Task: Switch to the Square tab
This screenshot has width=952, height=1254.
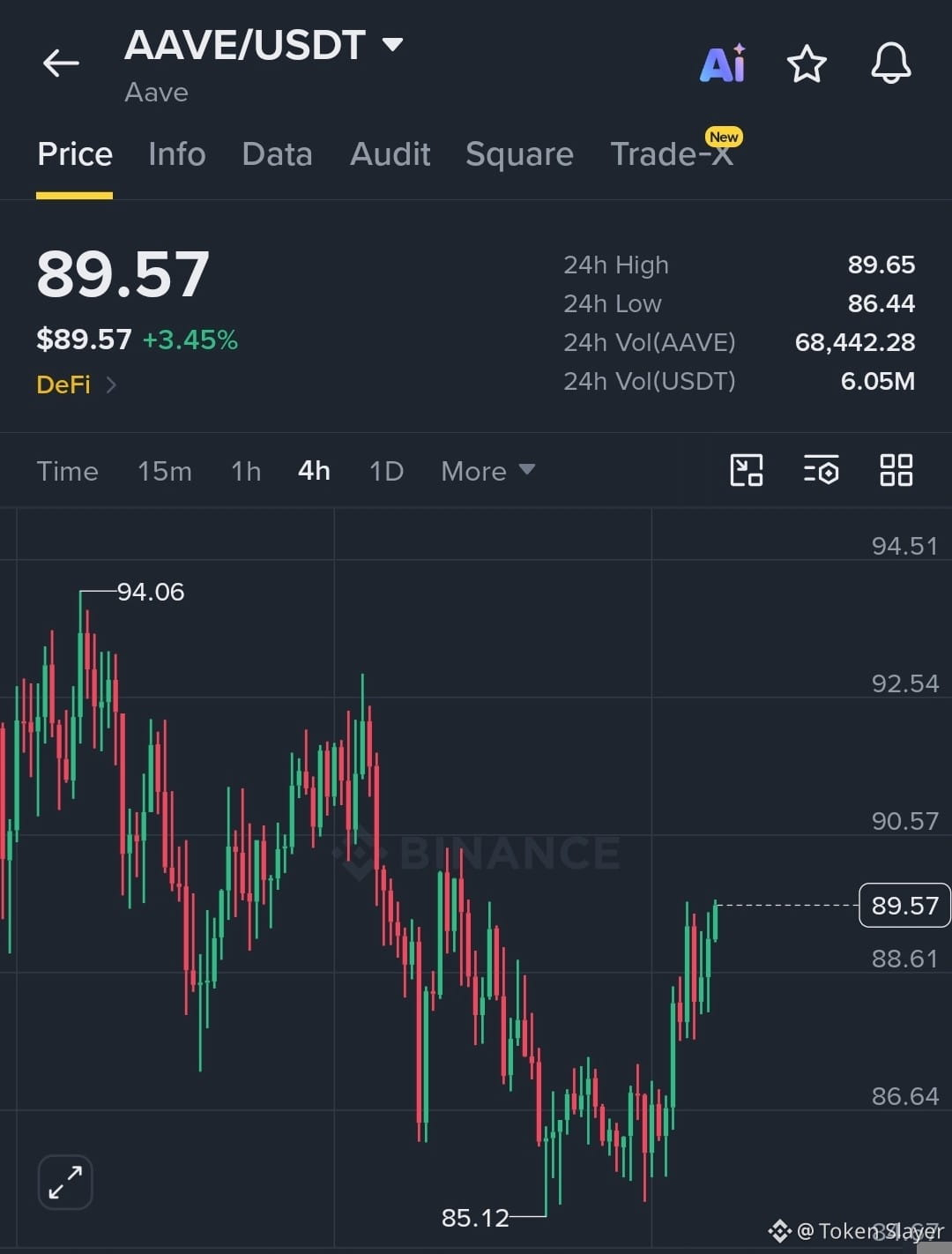Action: (520, 154)
